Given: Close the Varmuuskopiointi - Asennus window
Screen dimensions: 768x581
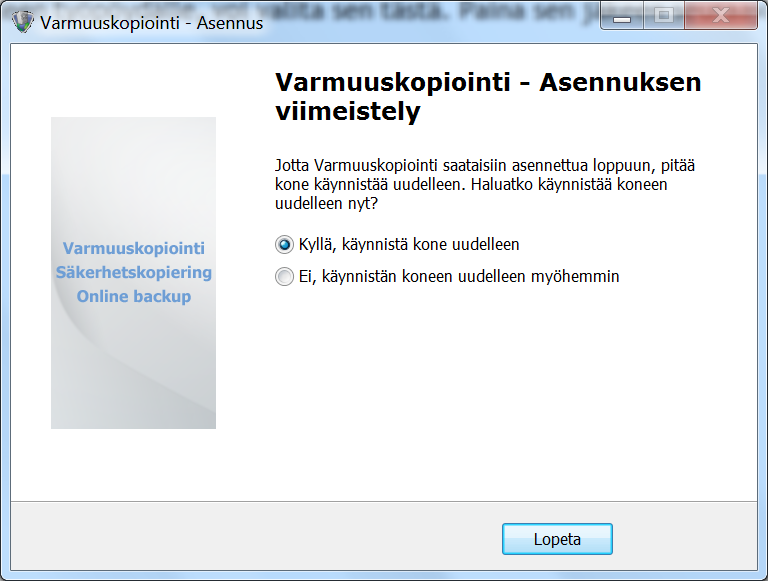Looking at the screenshot, I should [721, 16].
